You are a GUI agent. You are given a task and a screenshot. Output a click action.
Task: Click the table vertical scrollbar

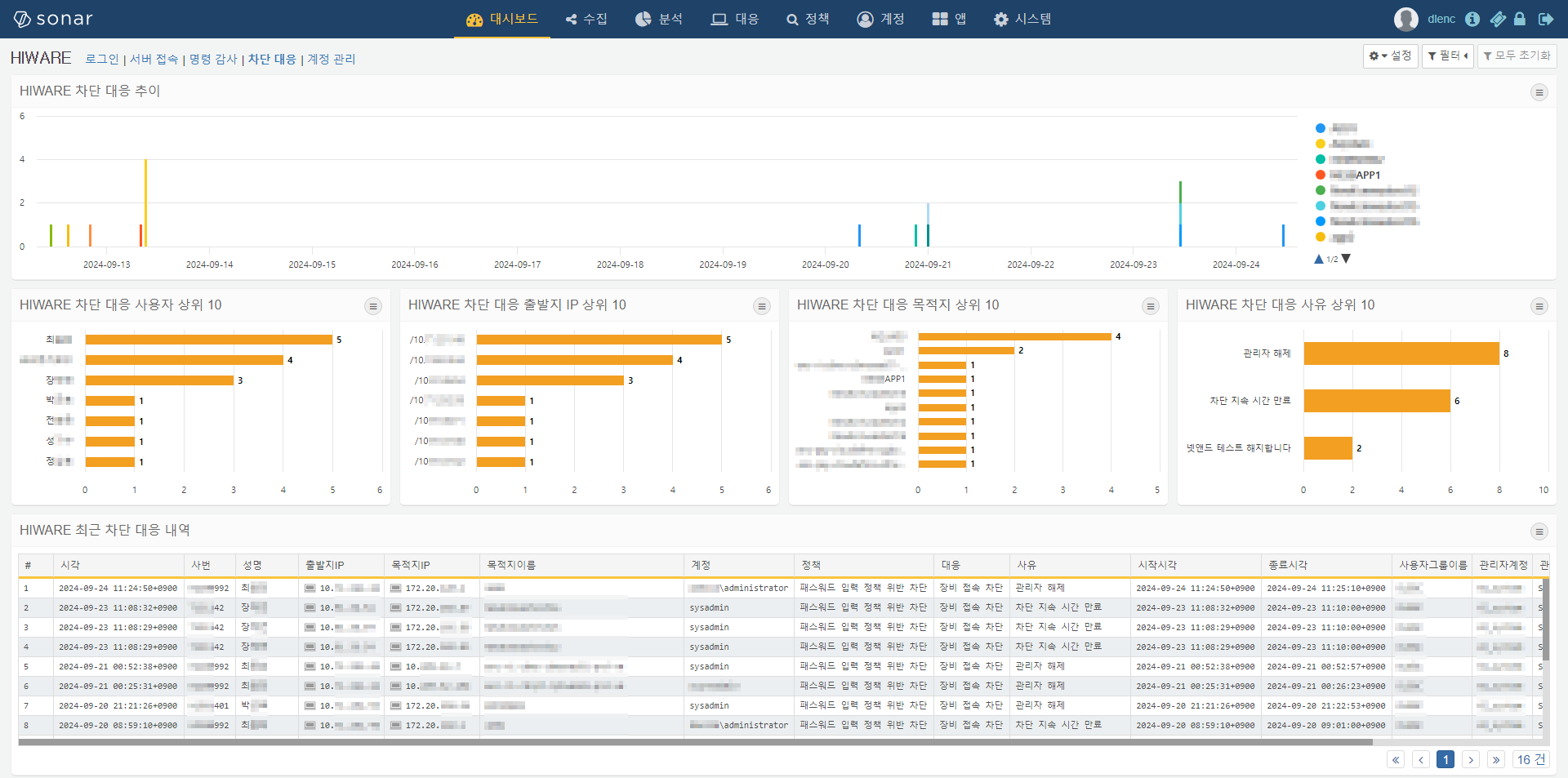pos(1545,619)
